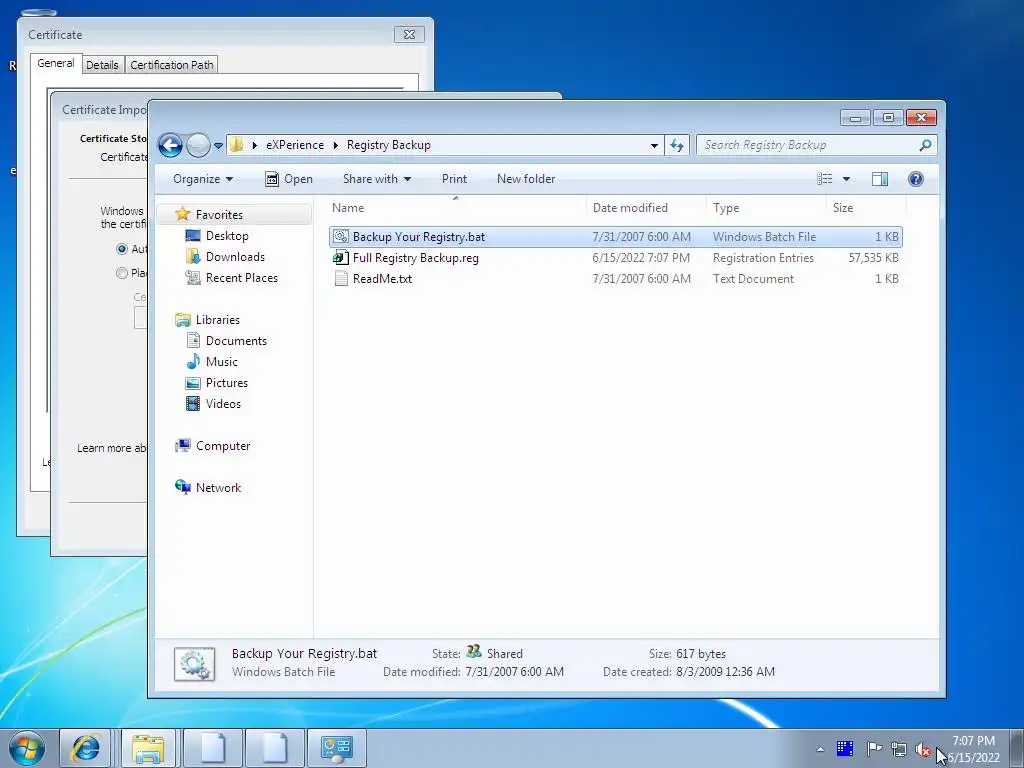The image size is (1024, 768).
Task: Click the '57,535 KB' size cell
Action: 873,258
